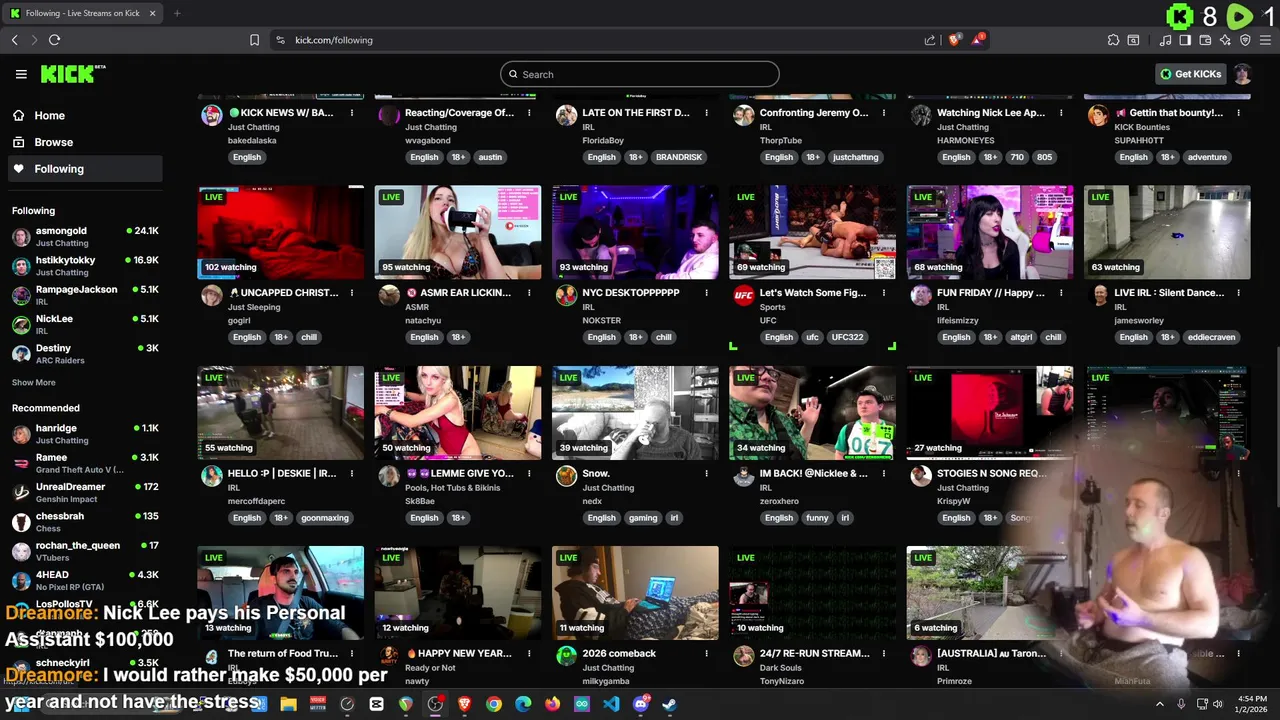
Task: Click the eddiecraven tag
Action: point(1212,337)
